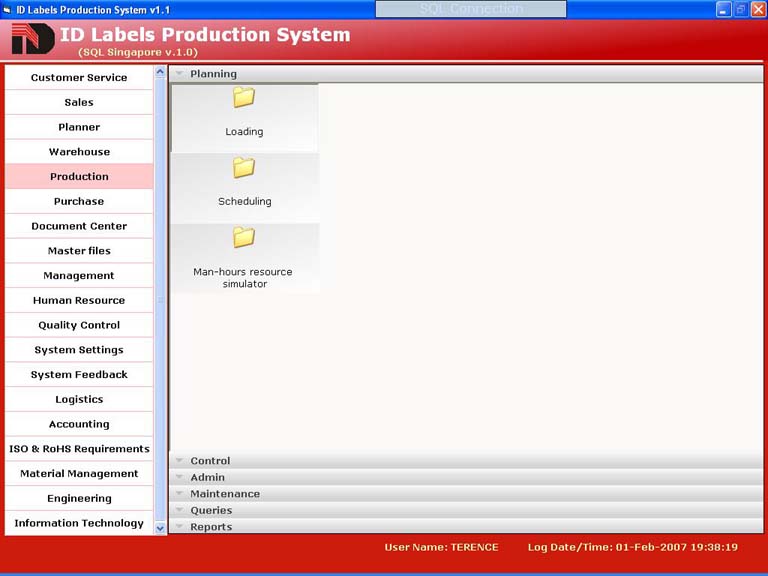Expand the Queries section
The width and height of the screenshot is (768, 576).
pyautogui.click(x=211, y=511)
